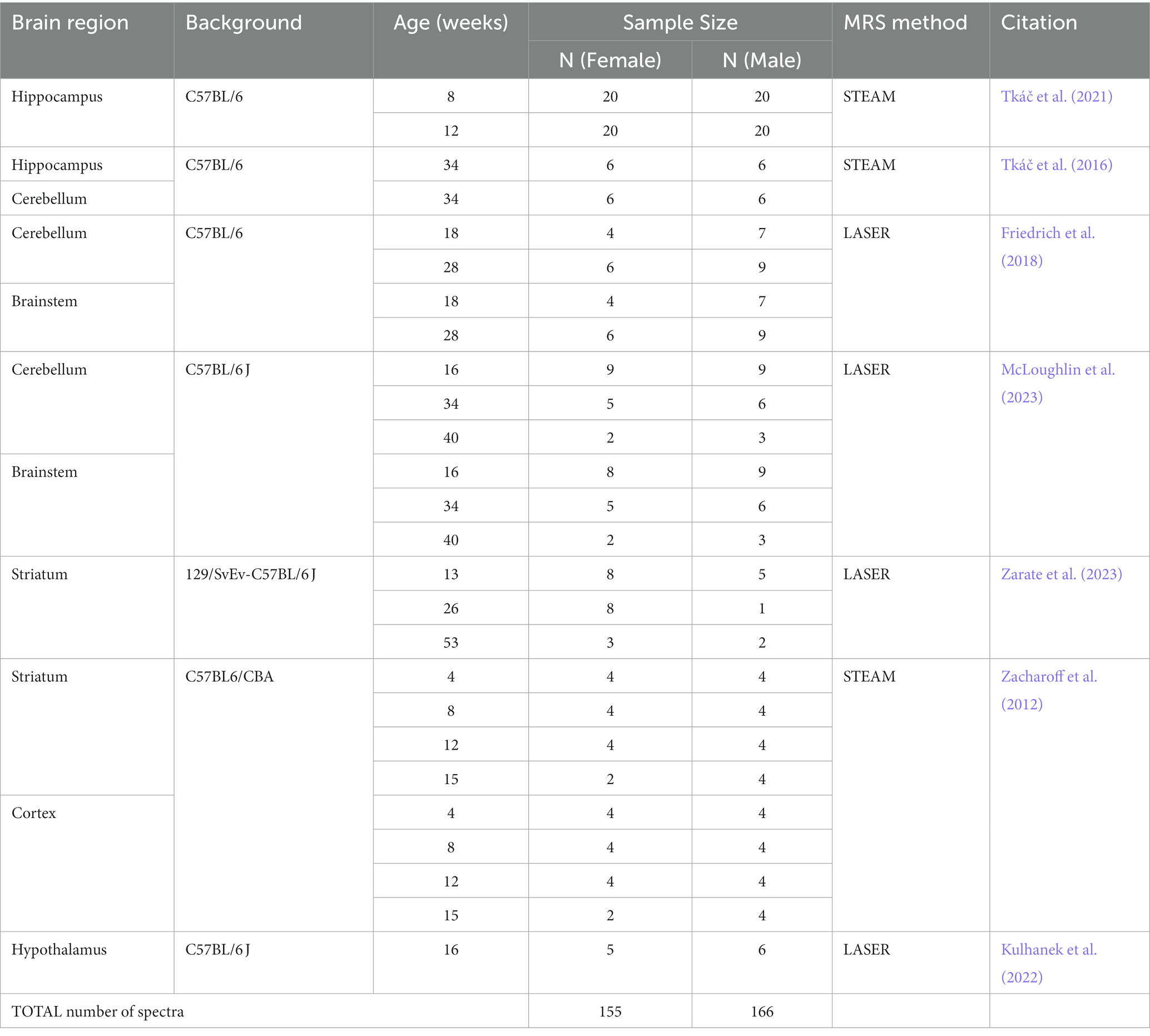
Task: Select the age value 26 cell
Action: 451,608
